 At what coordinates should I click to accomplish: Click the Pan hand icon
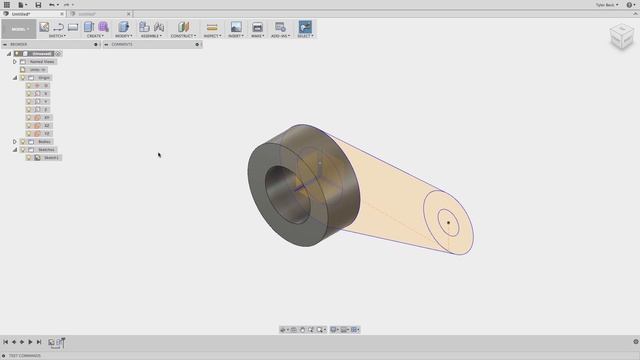click(x=302, y=329)
